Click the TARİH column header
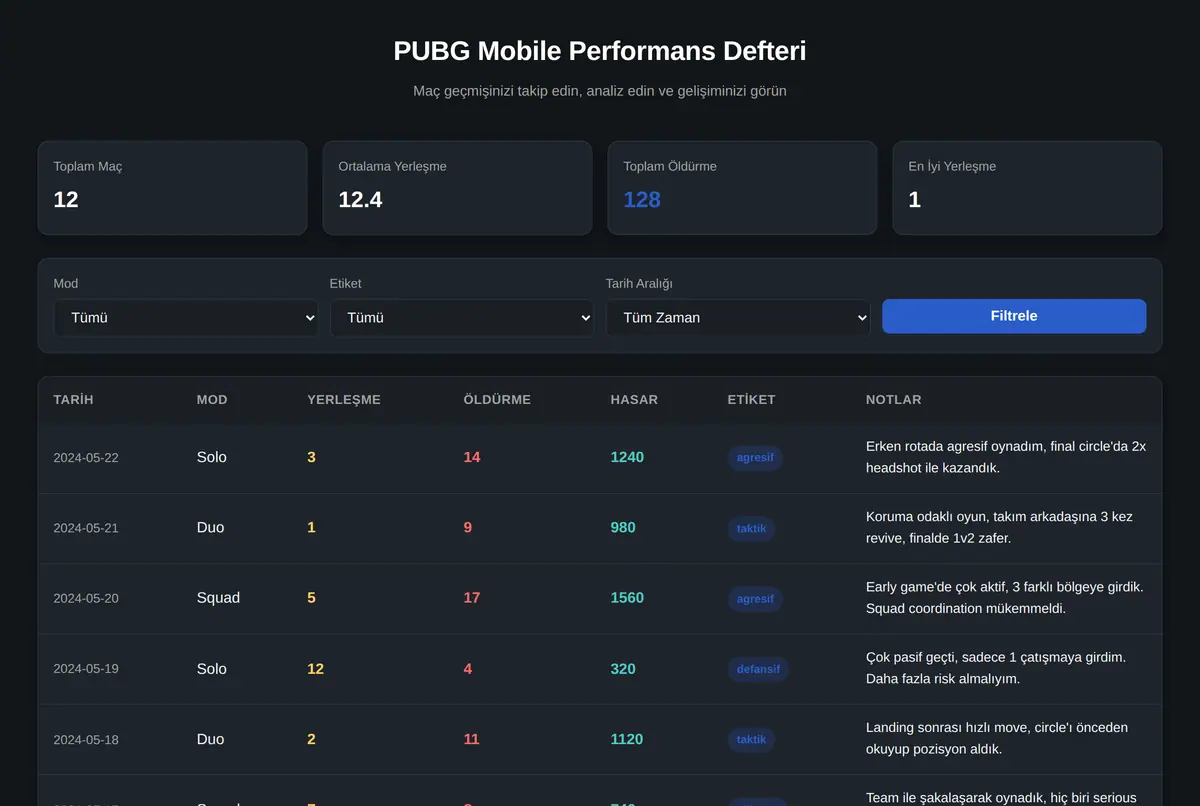This screenshot has height=806, width=1200. click(73, 399)
